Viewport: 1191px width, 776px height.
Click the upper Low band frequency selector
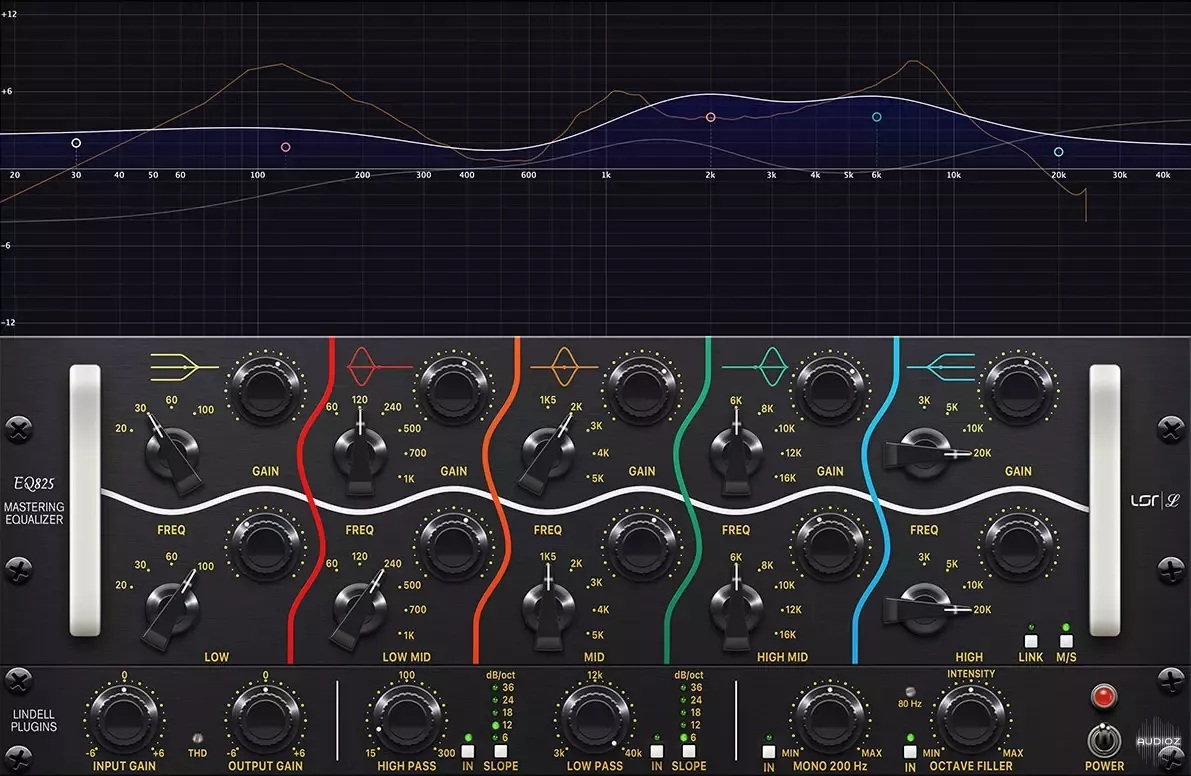point(172,453)
